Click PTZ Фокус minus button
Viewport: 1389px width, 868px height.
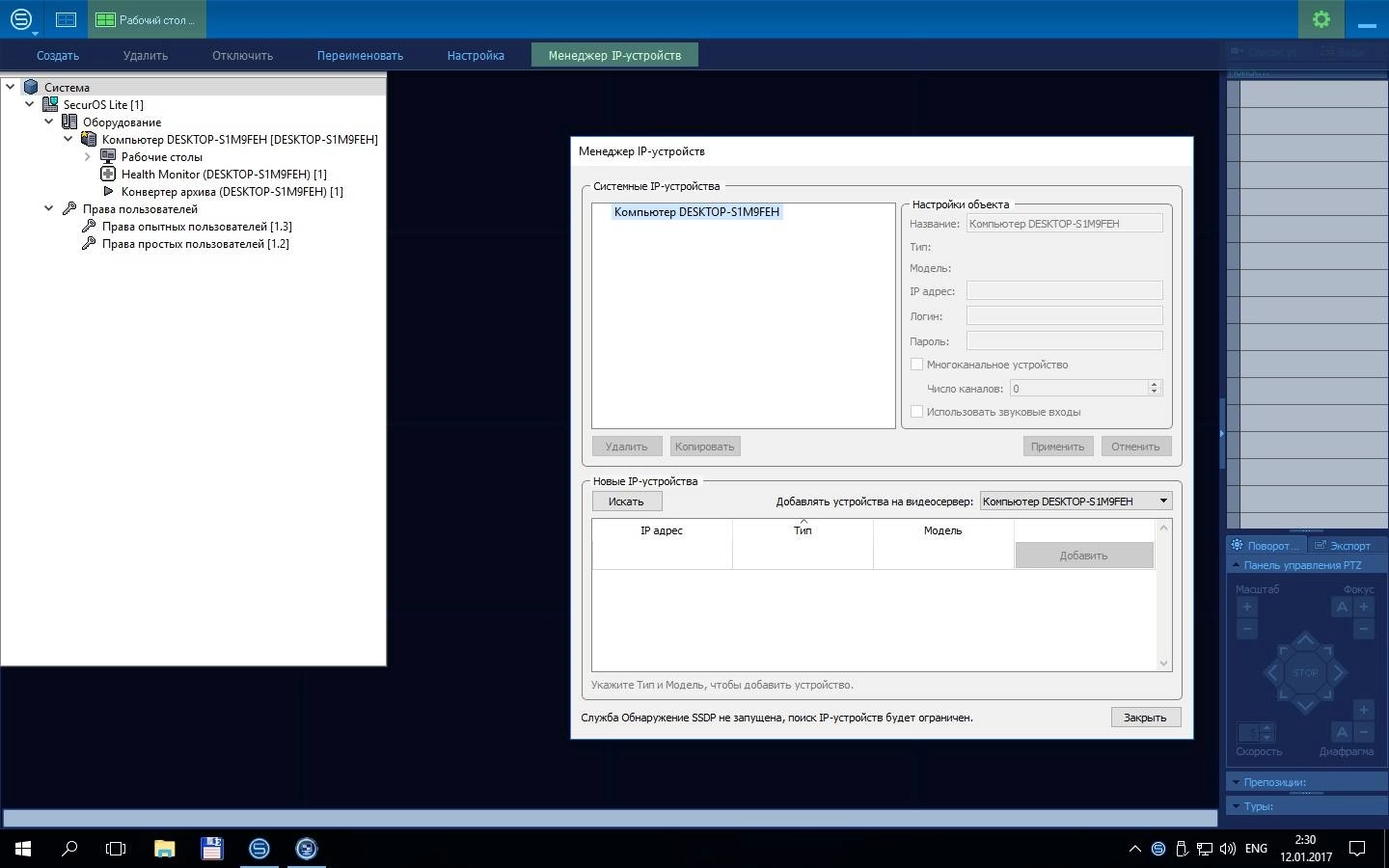point(1364,629)
